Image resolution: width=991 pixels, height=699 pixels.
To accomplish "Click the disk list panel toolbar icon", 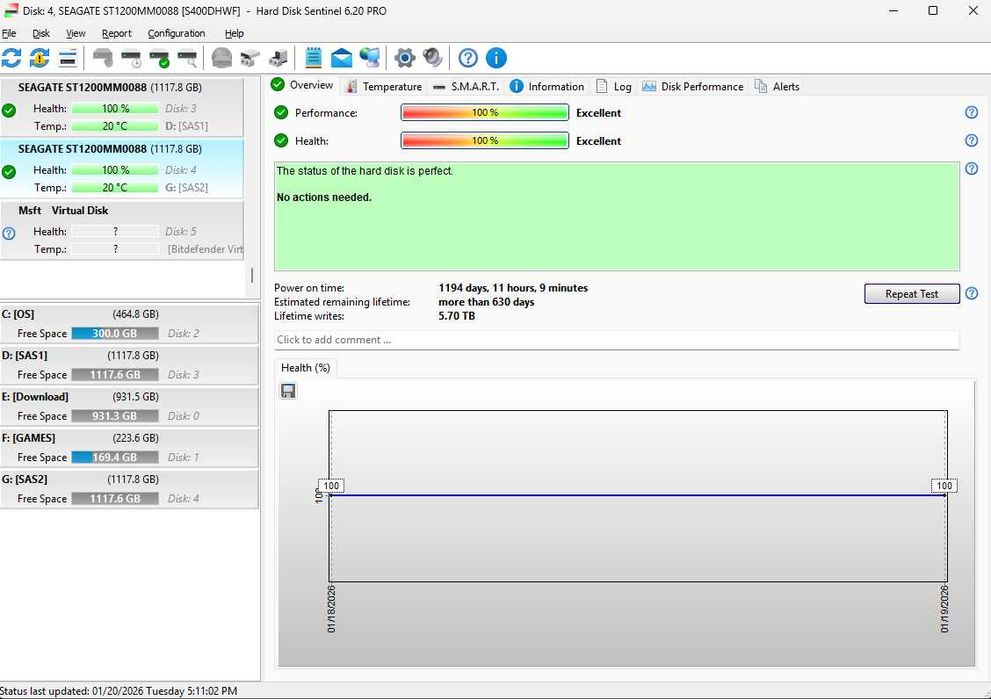I will [68, 58].
